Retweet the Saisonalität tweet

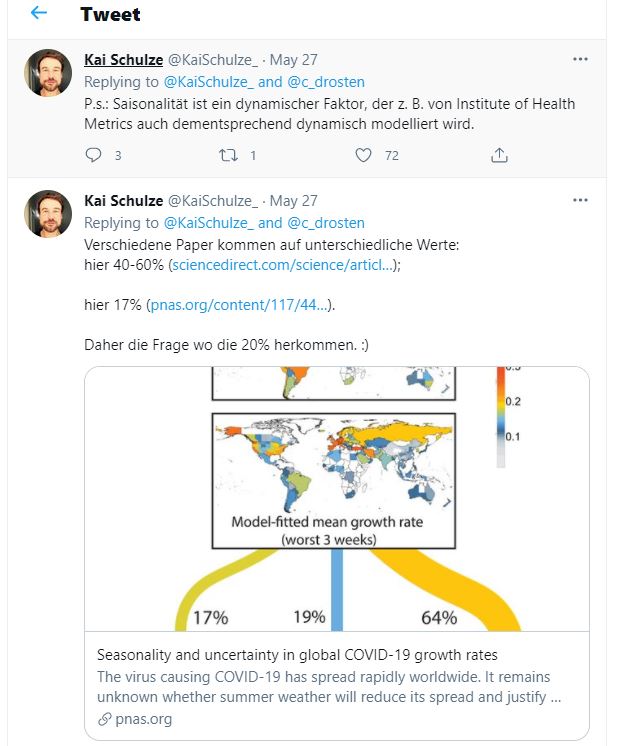point(228,155)
